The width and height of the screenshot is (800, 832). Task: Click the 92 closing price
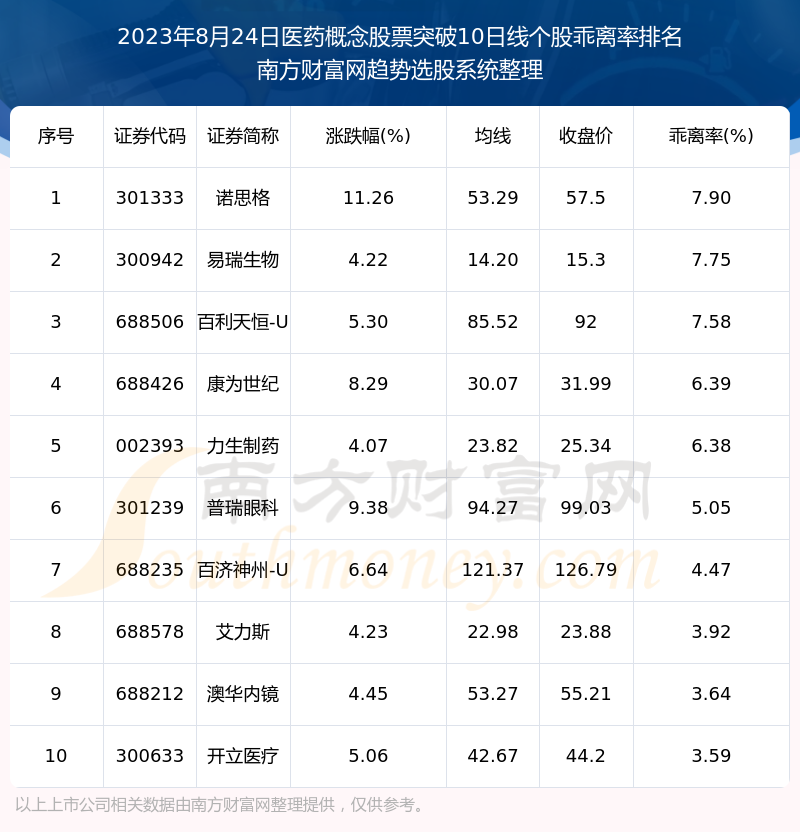(586, 322)
